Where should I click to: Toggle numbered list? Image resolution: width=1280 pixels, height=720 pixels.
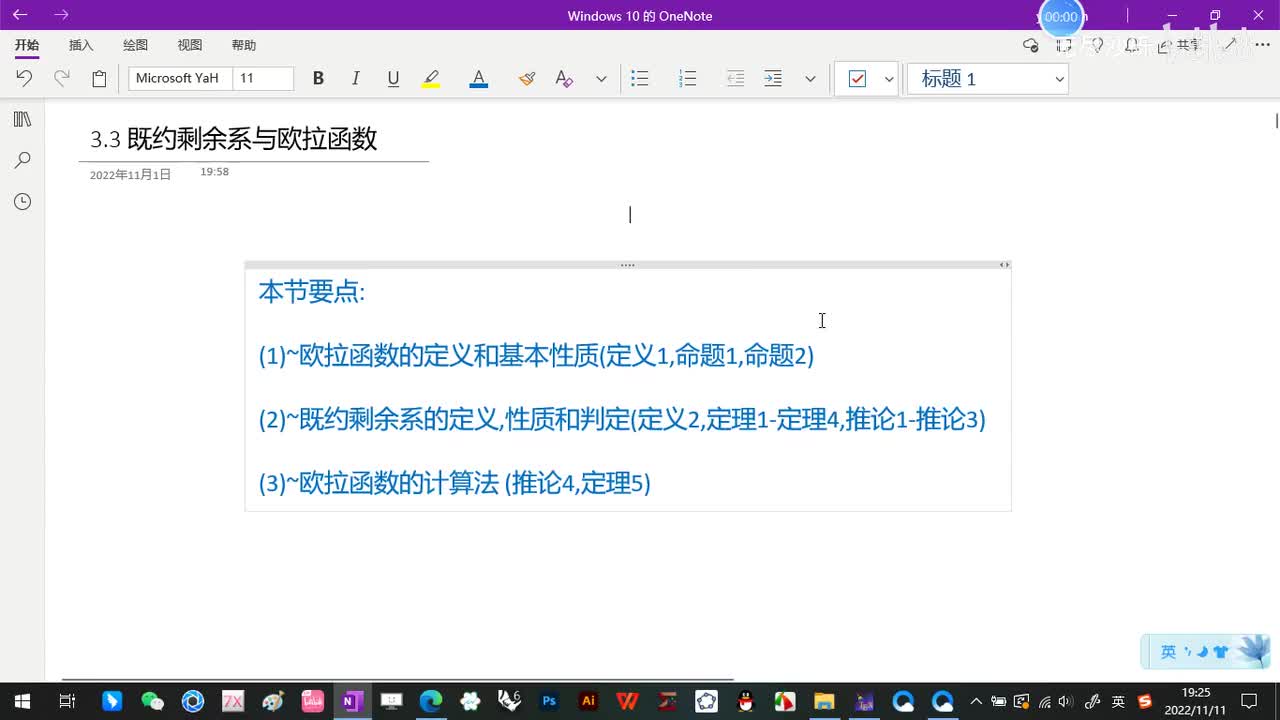pos(687,78)
